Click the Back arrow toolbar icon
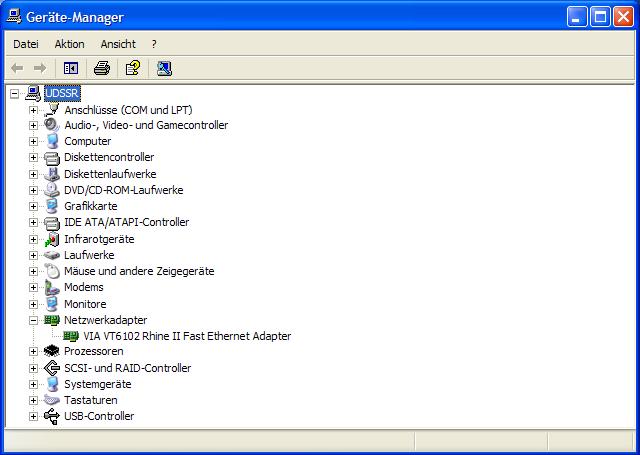Viewport: 640px width, 455px height. [17, 68]
